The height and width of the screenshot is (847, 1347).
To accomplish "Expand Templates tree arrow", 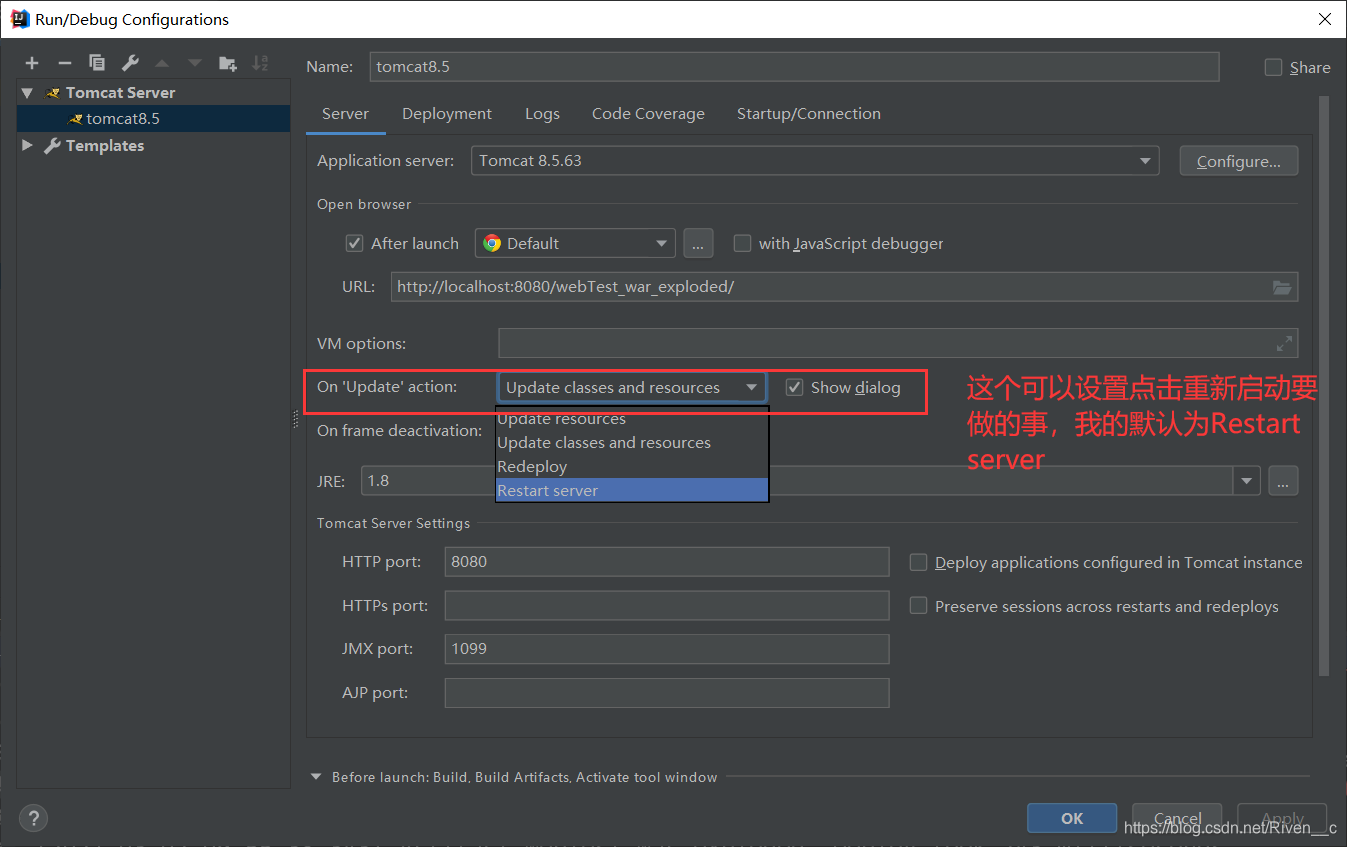I will coord(27,145).
